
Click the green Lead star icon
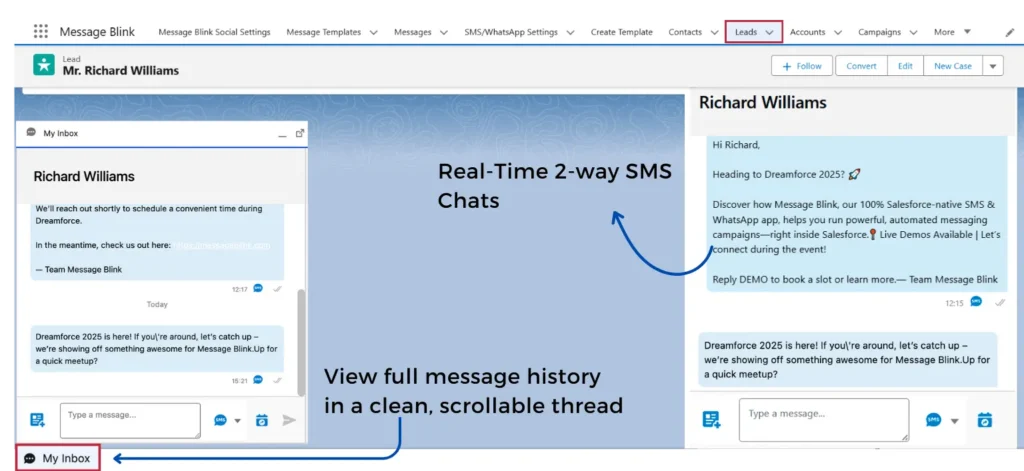tap(44, 65)
